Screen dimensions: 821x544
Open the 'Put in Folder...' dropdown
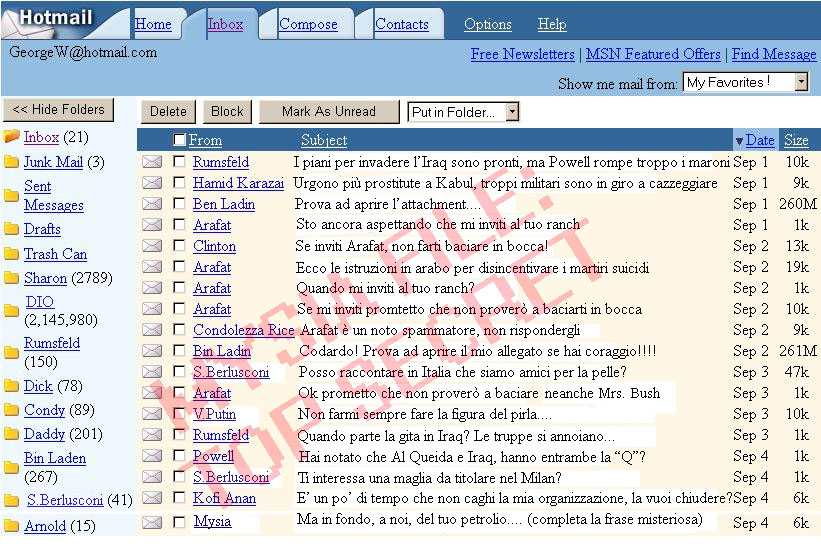(x=463, y=112)
